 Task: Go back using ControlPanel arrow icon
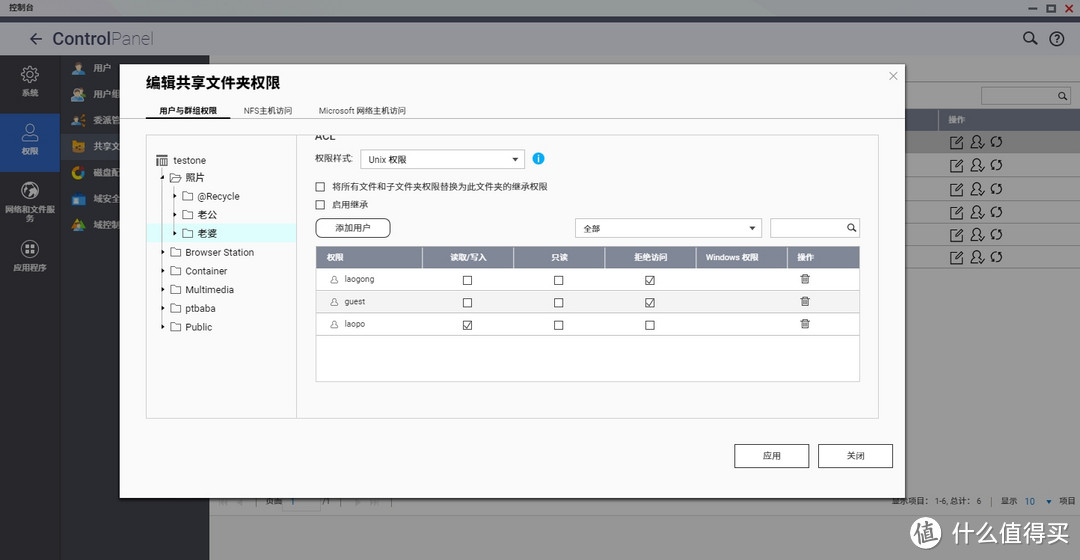(36, 39)
